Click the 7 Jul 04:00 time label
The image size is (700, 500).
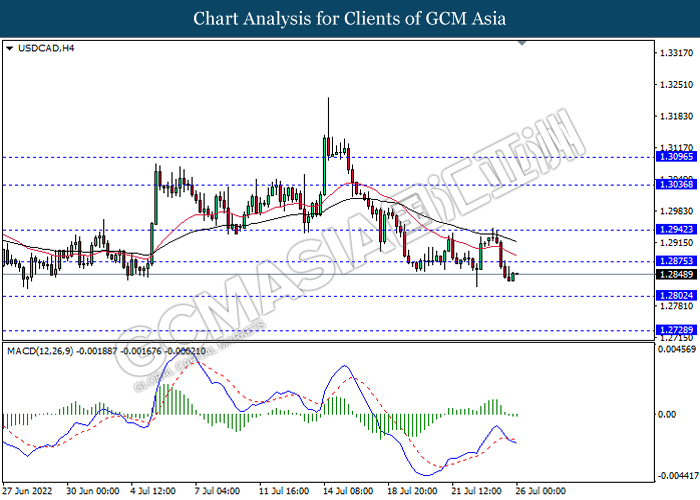(x=217, y=491)
